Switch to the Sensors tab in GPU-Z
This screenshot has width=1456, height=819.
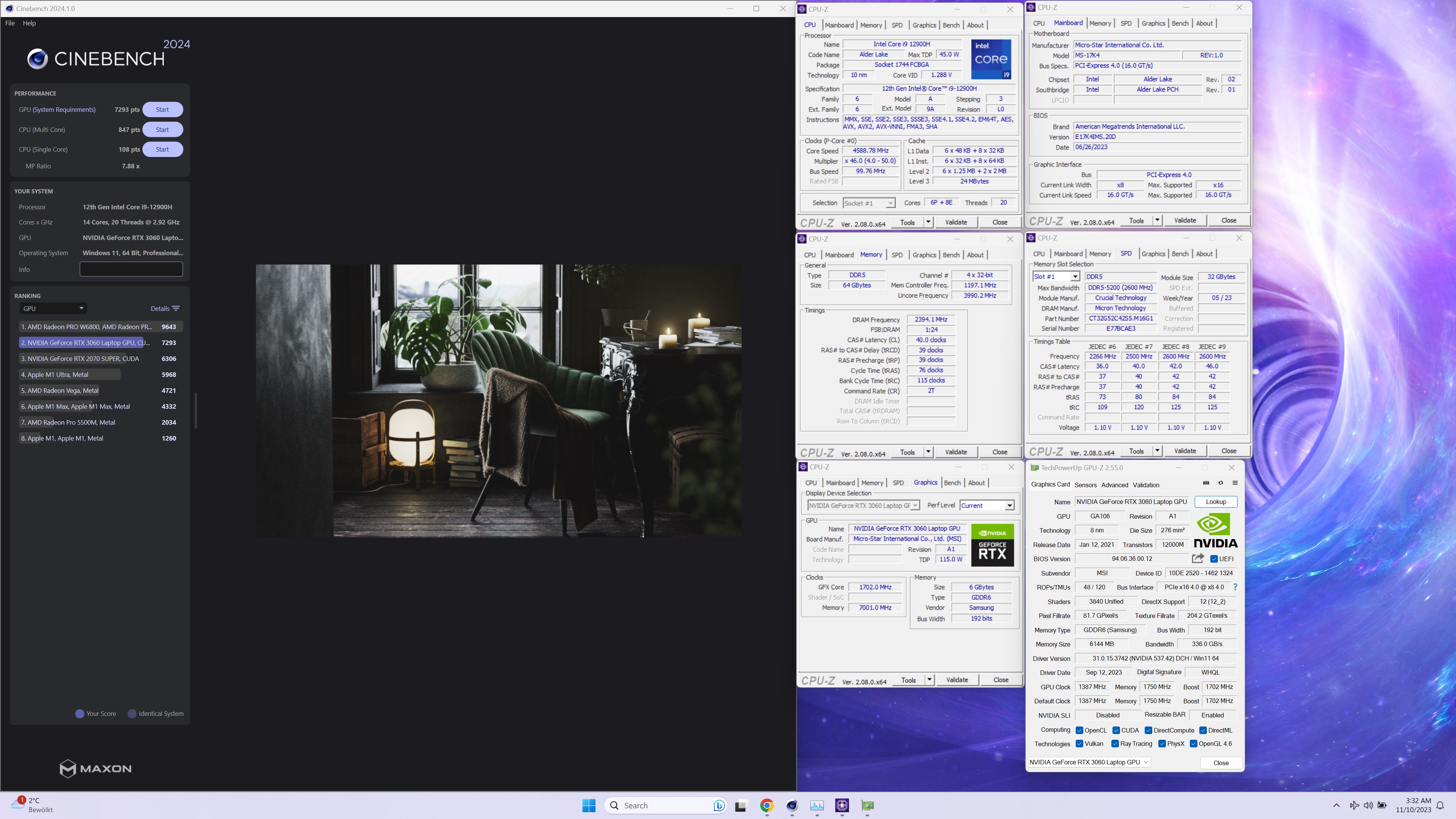pos(1085,485)
